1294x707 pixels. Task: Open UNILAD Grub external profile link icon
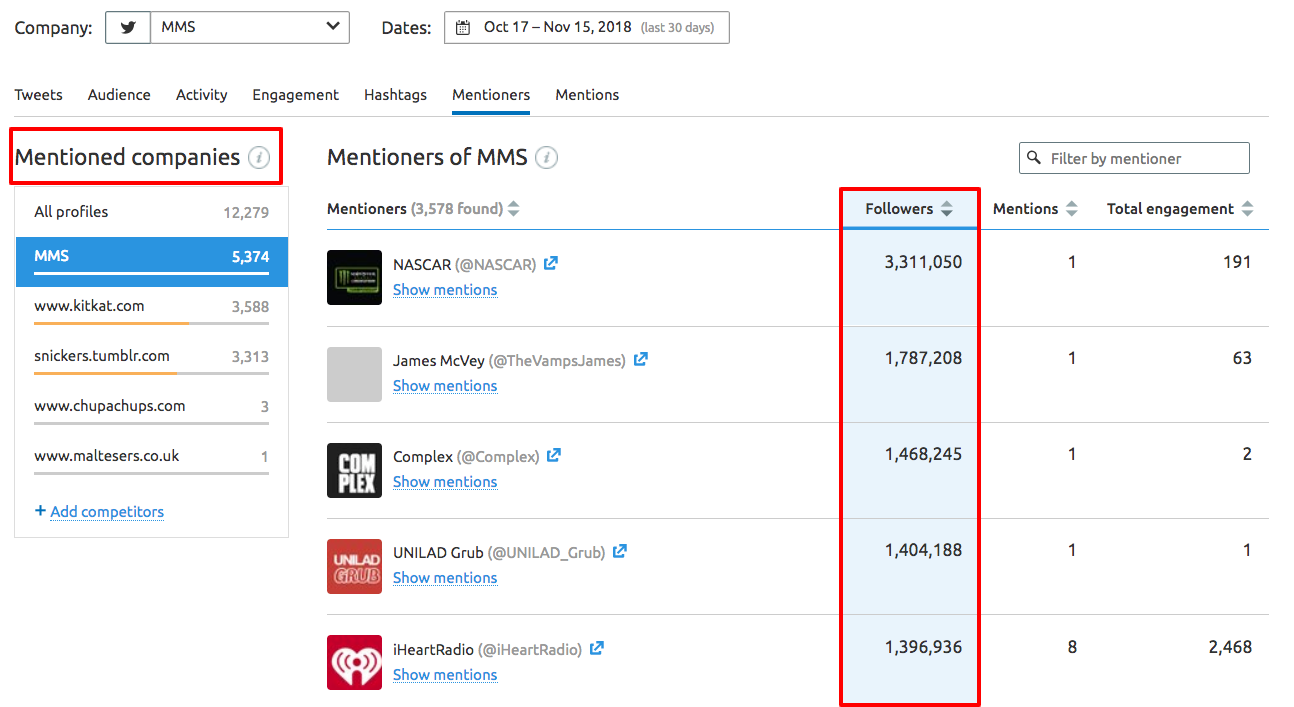coord(620,552)
